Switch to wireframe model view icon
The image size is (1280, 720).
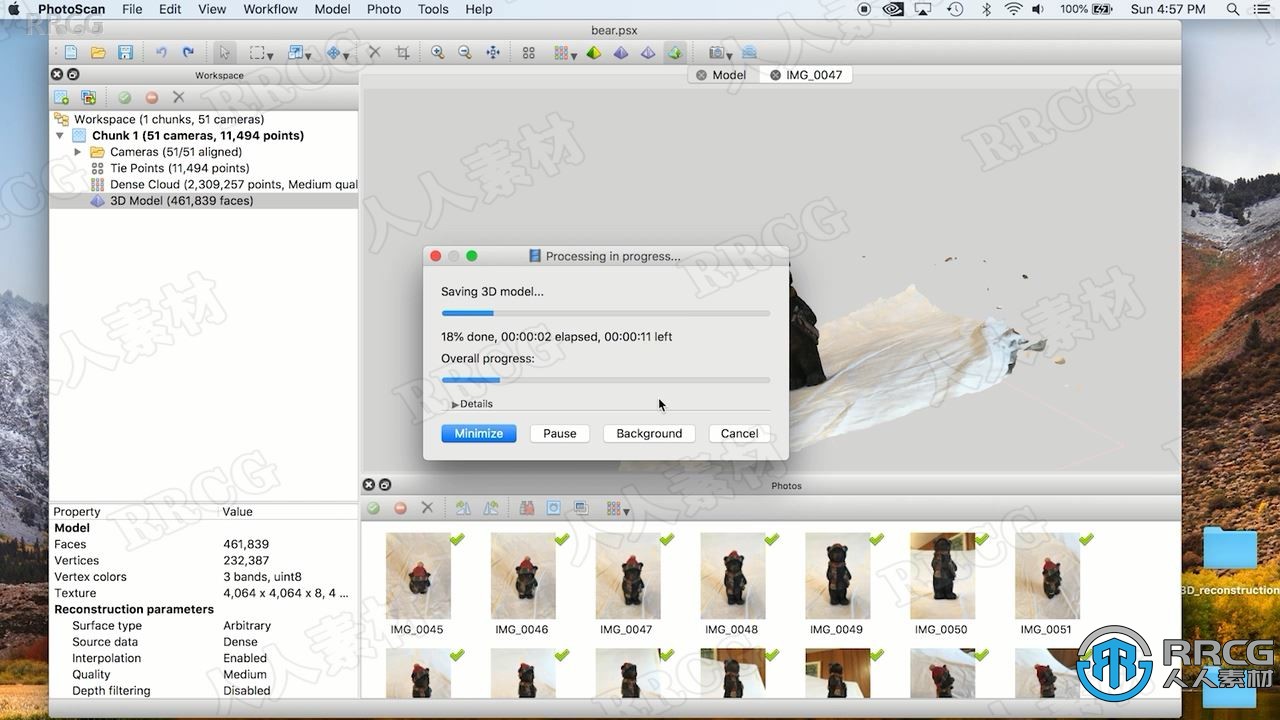click(647, 52)
